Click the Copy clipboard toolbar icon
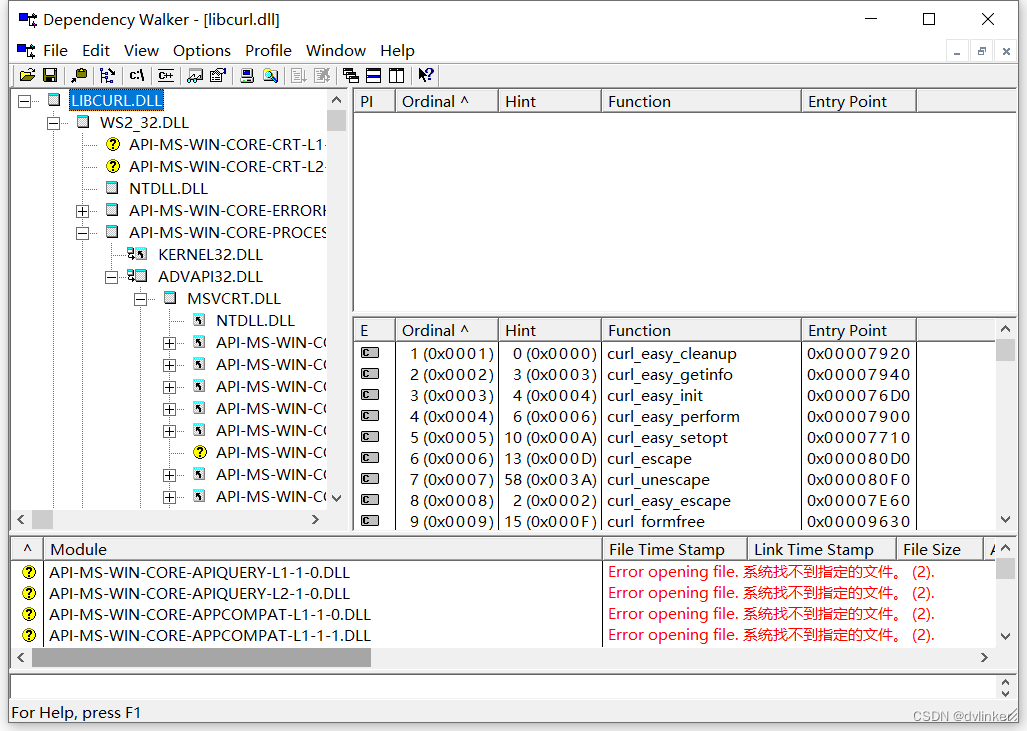The image size is (1027, 731). 79,75
